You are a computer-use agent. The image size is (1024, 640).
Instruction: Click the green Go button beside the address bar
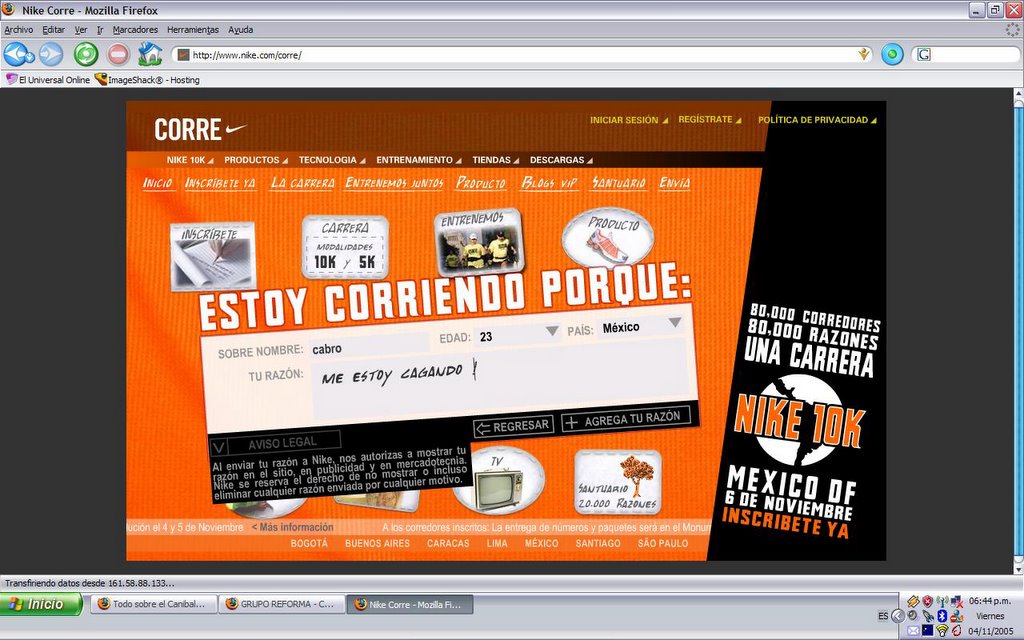[891, 54]
